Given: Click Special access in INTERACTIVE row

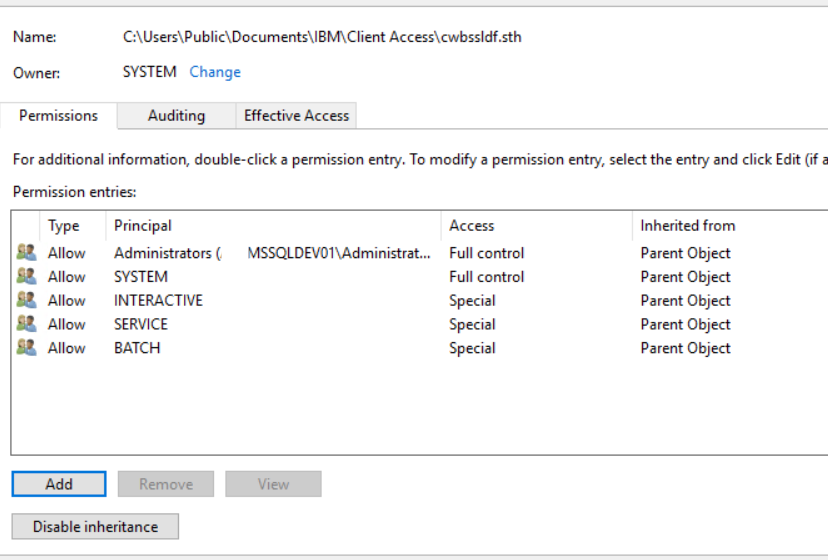Looking at the screenshot, I should click(x=472, y=301).
